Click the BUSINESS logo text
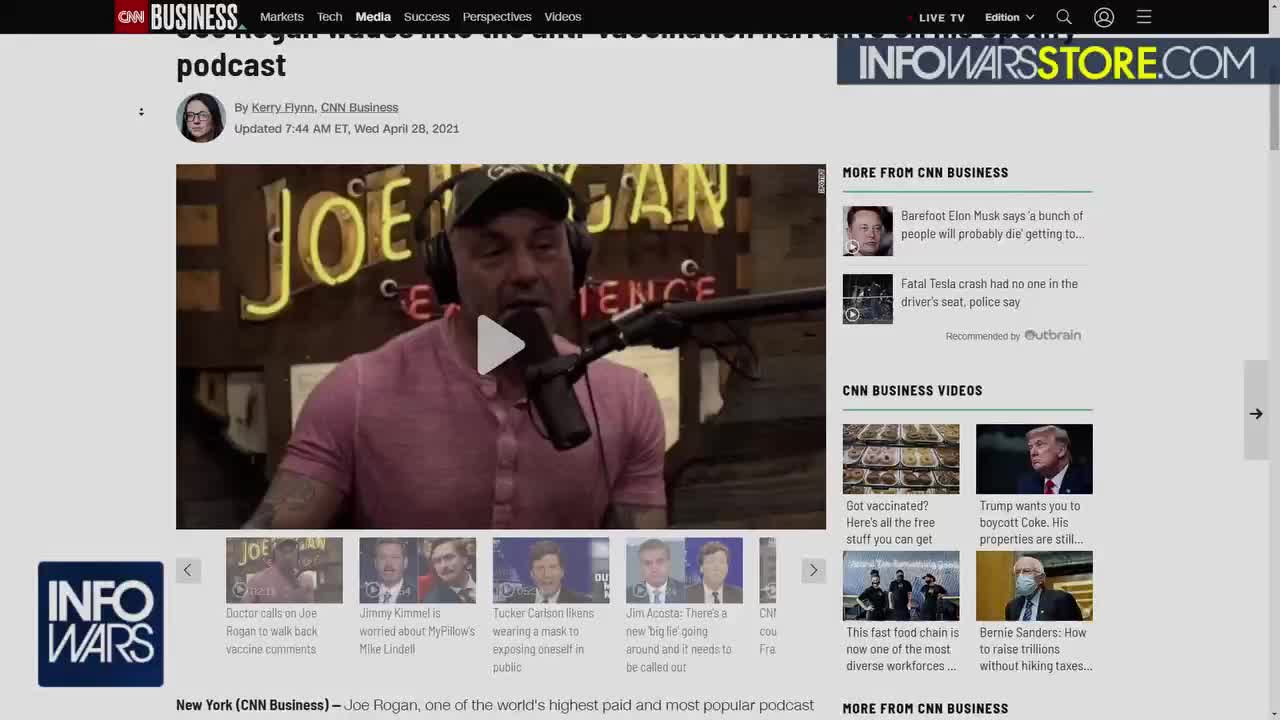The width and height of the screenshot is (1280, 720). (x=195, y=17)
